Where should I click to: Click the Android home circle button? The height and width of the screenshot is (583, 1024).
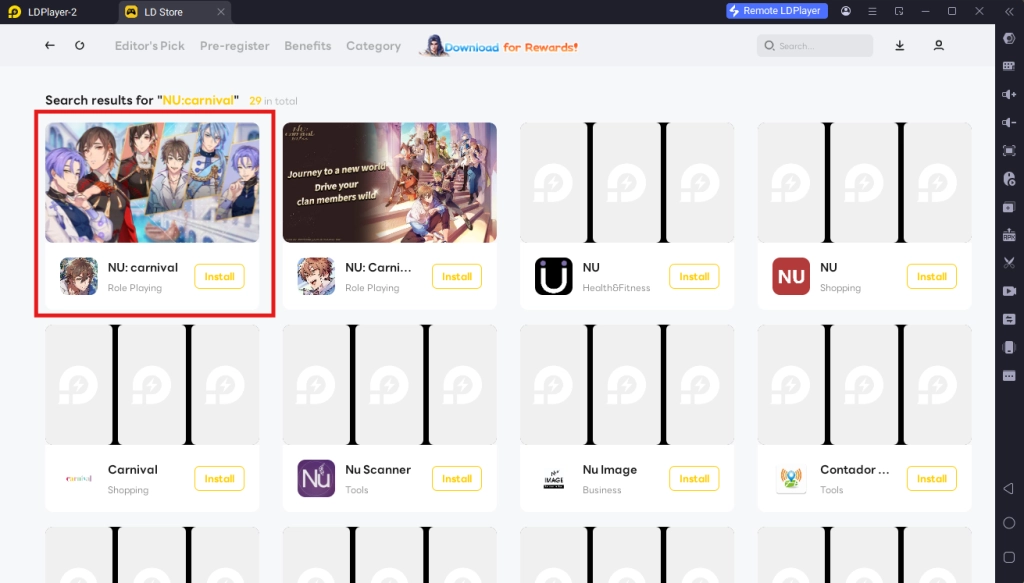pos(1009,523)
